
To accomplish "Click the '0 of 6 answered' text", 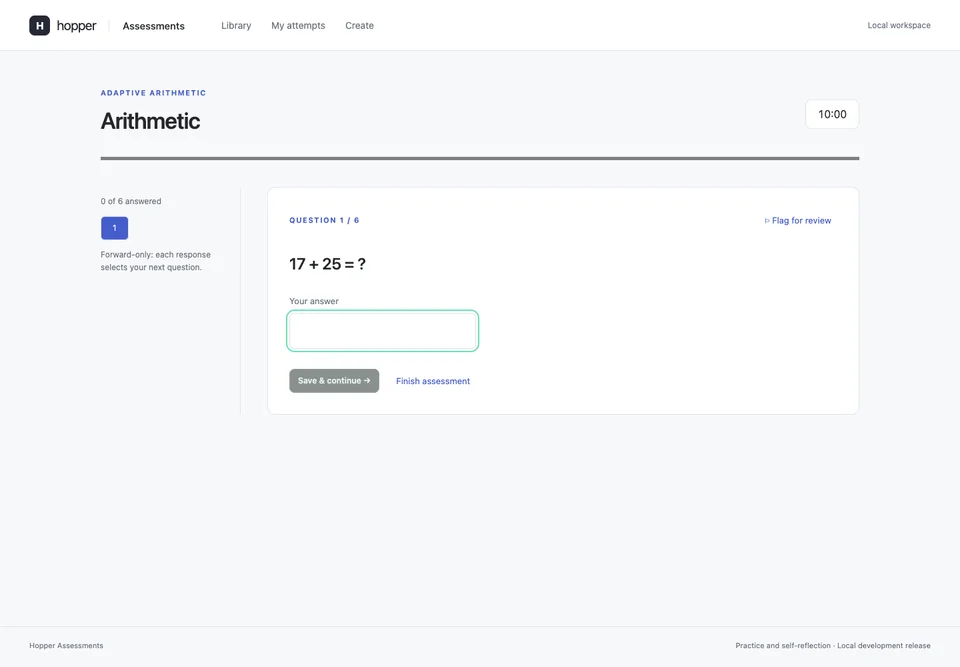I will click(131, 201).
